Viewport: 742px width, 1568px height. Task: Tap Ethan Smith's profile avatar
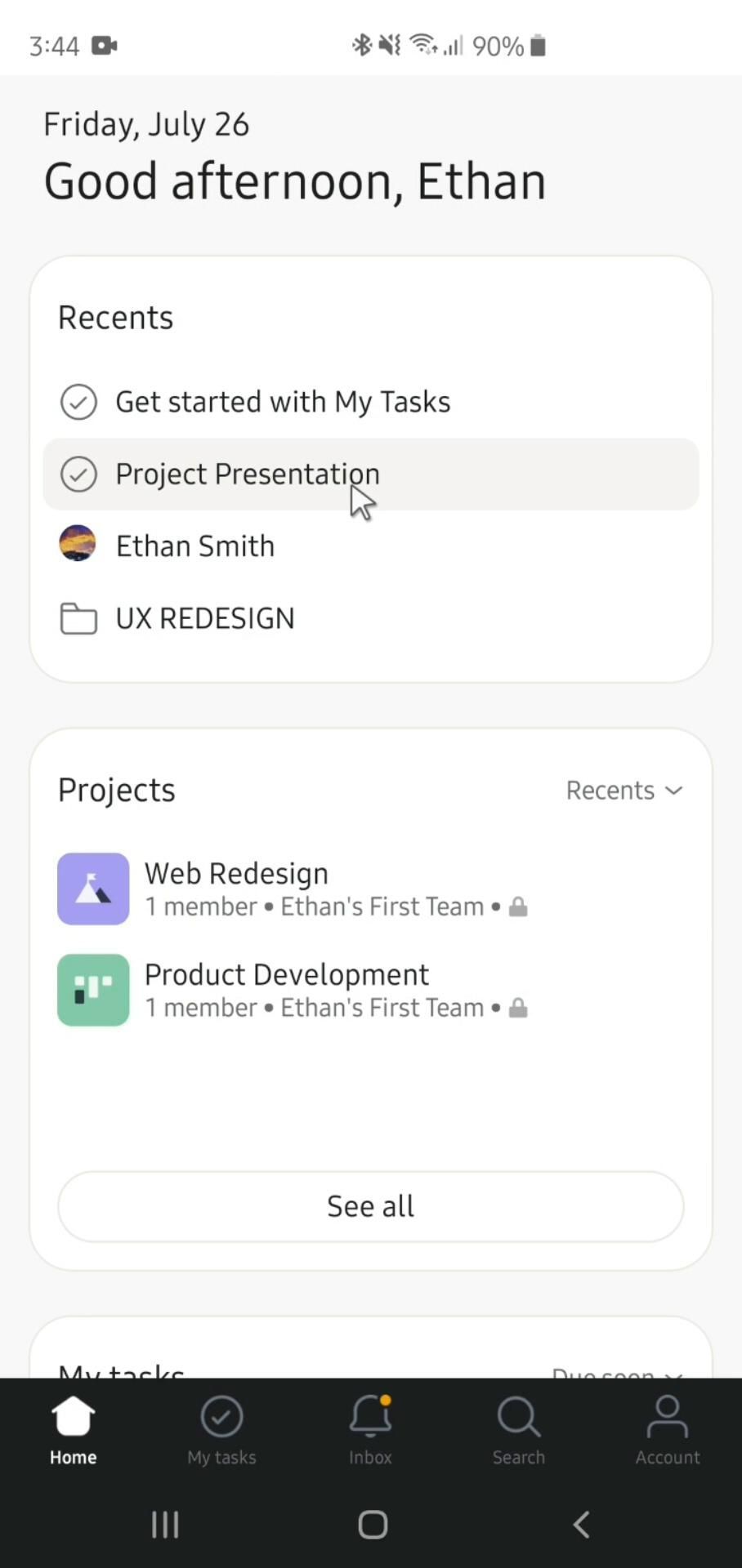coord(78,544)
